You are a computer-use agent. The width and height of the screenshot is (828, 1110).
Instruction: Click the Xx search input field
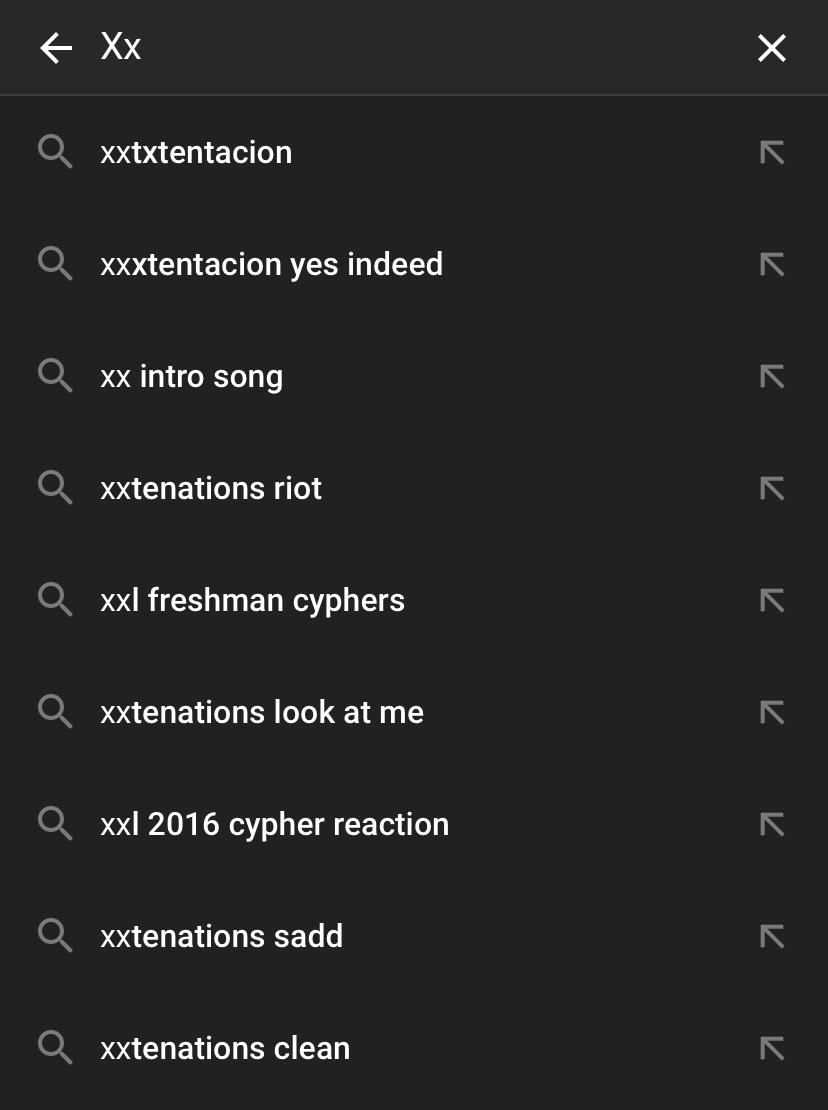click(x=400, y=48)
